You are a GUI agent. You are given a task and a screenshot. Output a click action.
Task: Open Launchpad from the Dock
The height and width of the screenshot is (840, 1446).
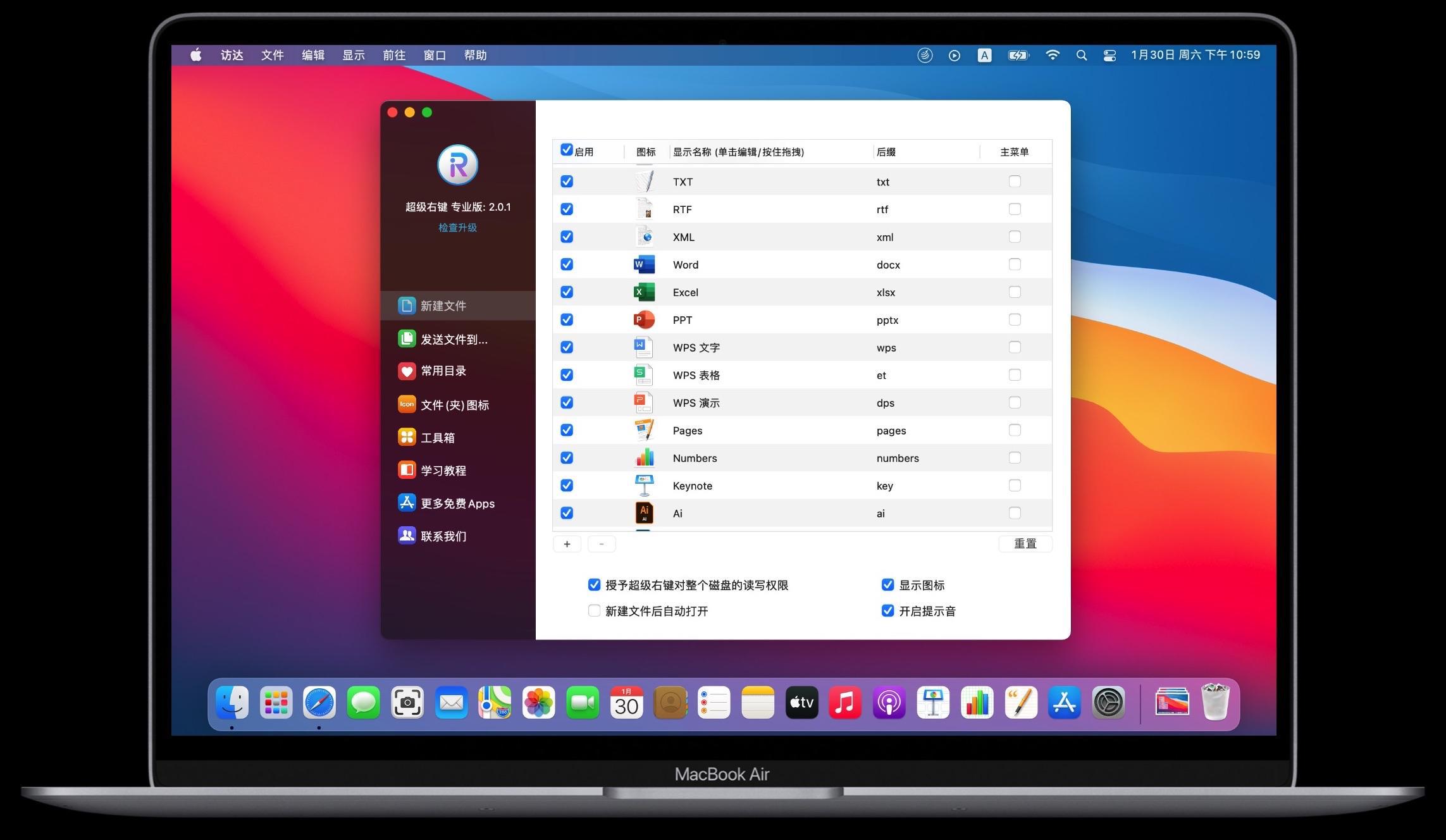coord(276,702)
